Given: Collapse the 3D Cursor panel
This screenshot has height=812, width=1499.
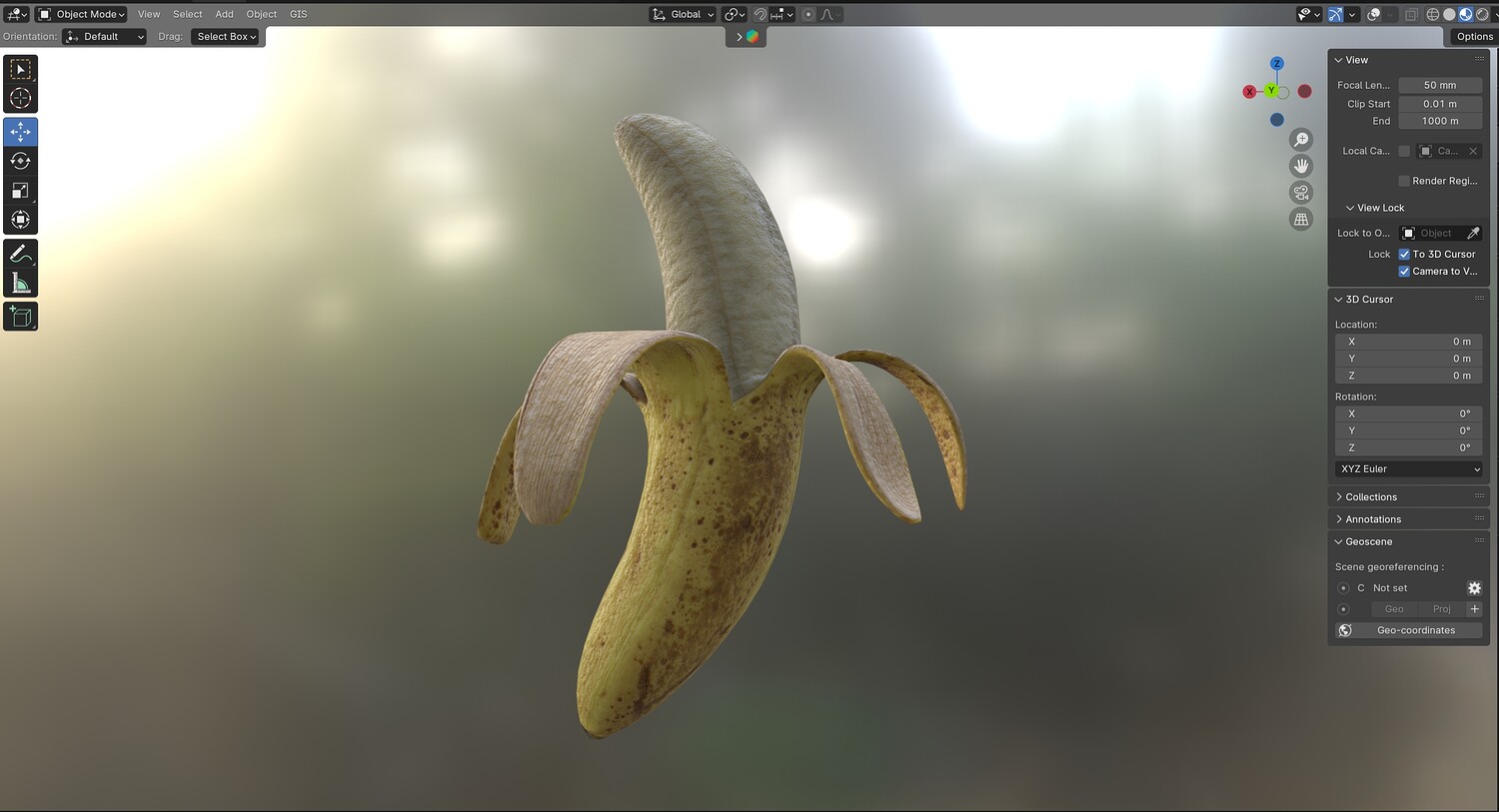Looking at the screenshot, I should (x=1339, y=300).
